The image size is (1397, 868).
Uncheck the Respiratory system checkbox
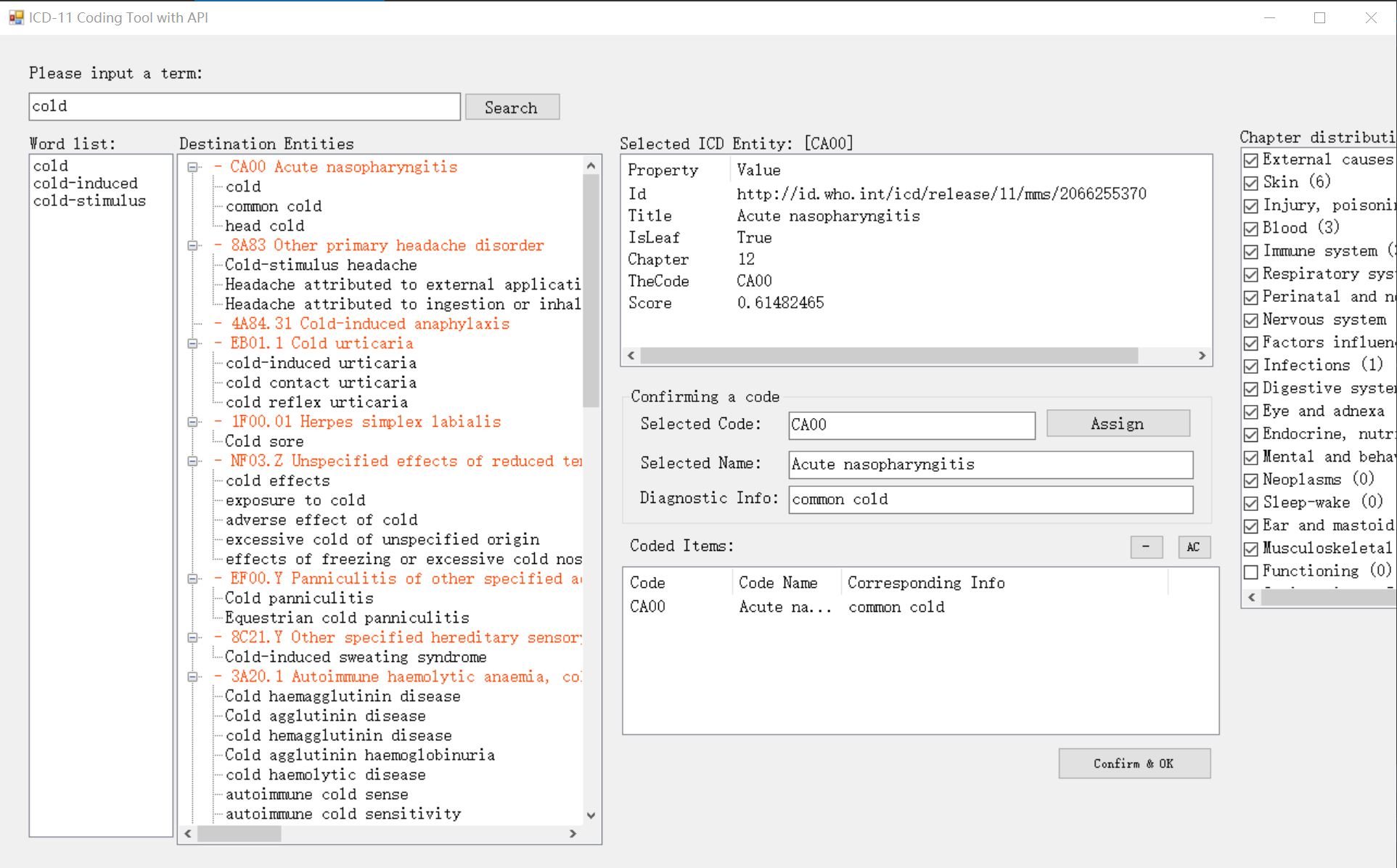1251,274
